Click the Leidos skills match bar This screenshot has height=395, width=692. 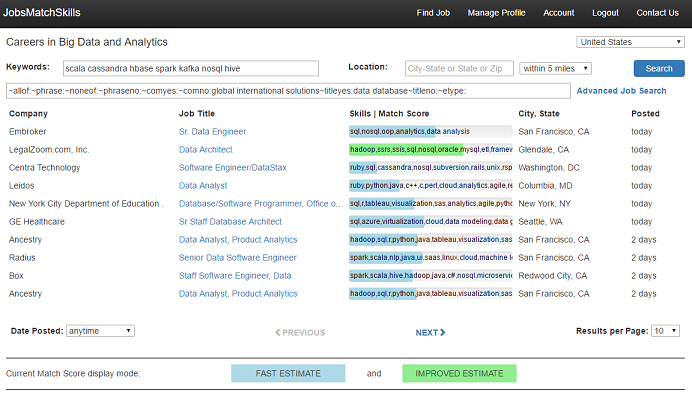(431, 186)
